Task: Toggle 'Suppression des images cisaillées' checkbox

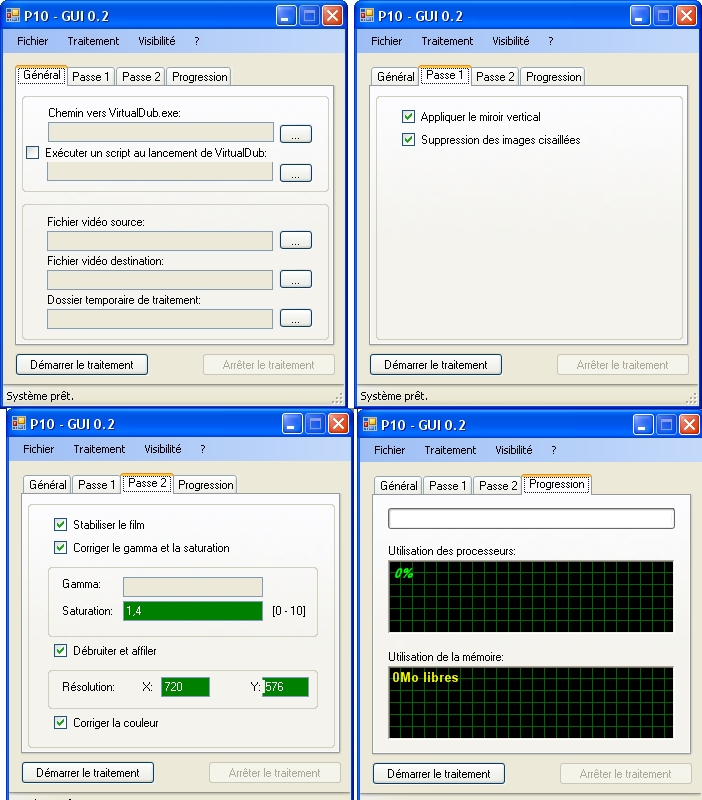Action: tap(408, 140)
